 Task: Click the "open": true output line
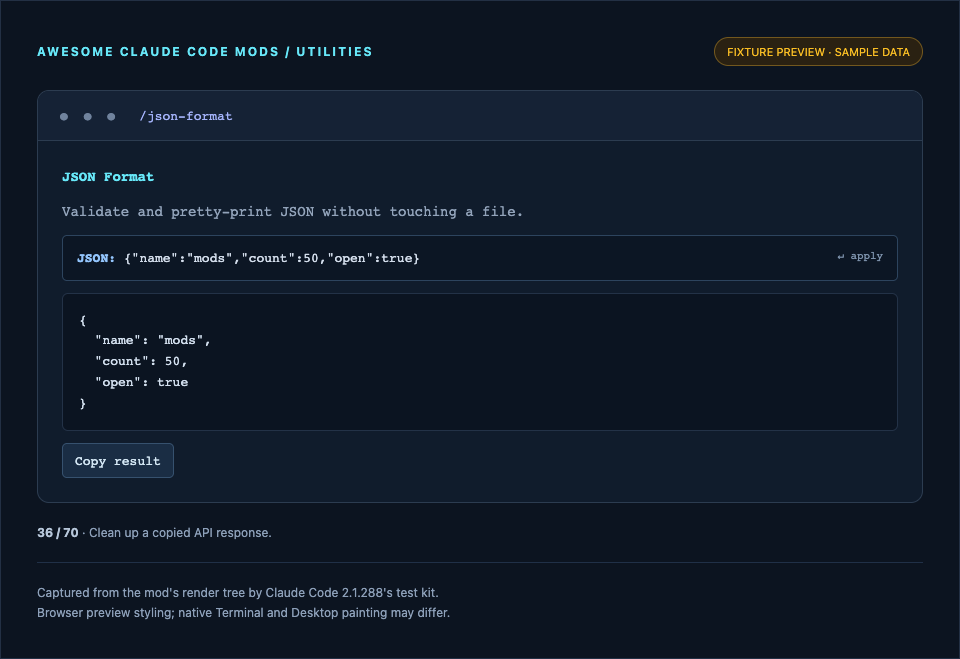pos(141,382)
